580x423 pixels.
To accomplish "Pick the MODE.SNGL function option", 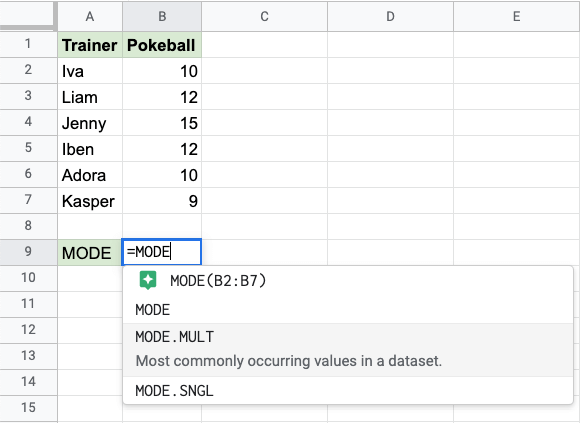I will tap(348, 390).
